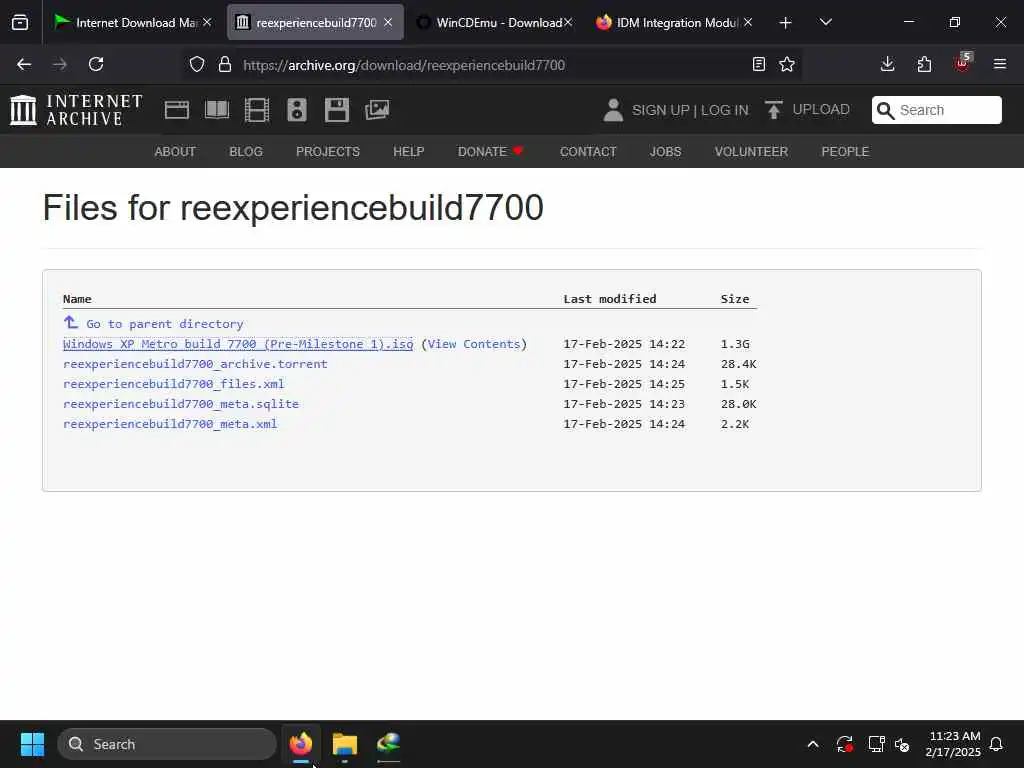
Task: Open the Windows Start menu
Action: (x=32, y=744)
